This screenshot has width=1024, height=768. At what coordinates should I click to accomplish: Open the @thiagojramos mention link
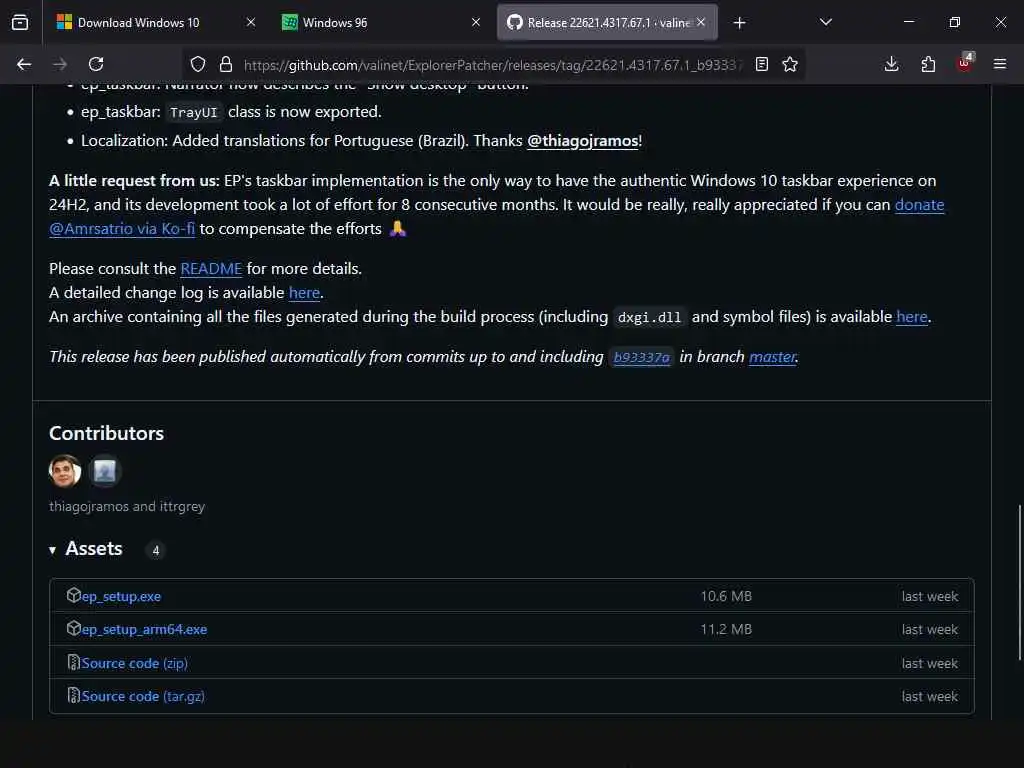[x=583, y=140]
